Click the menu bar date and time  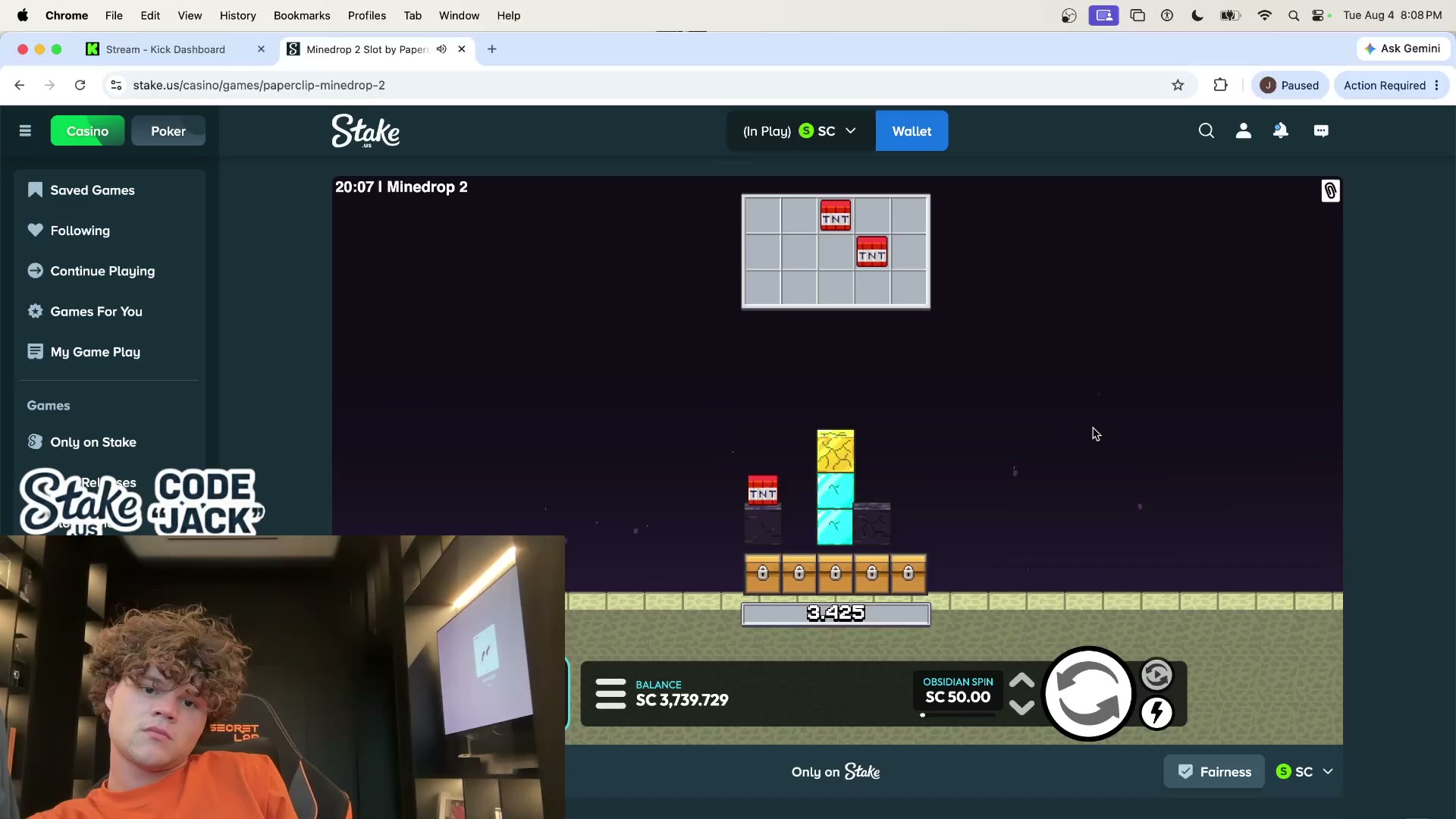(x=1392, y=15)
